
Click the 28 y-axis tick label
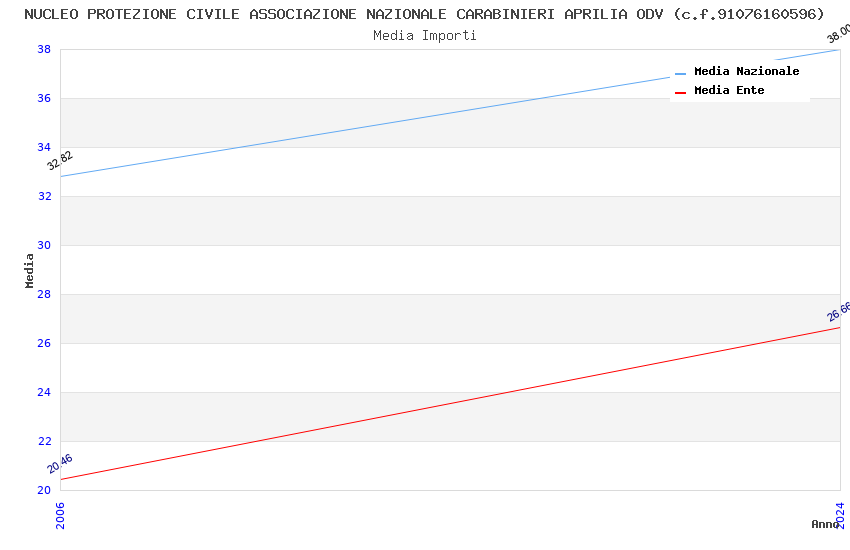(x=44, y=295)
